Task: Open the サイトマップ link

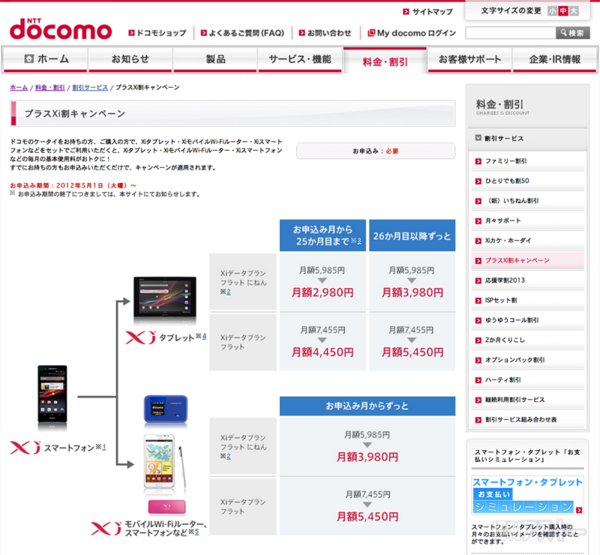Action: click(432, 12)
